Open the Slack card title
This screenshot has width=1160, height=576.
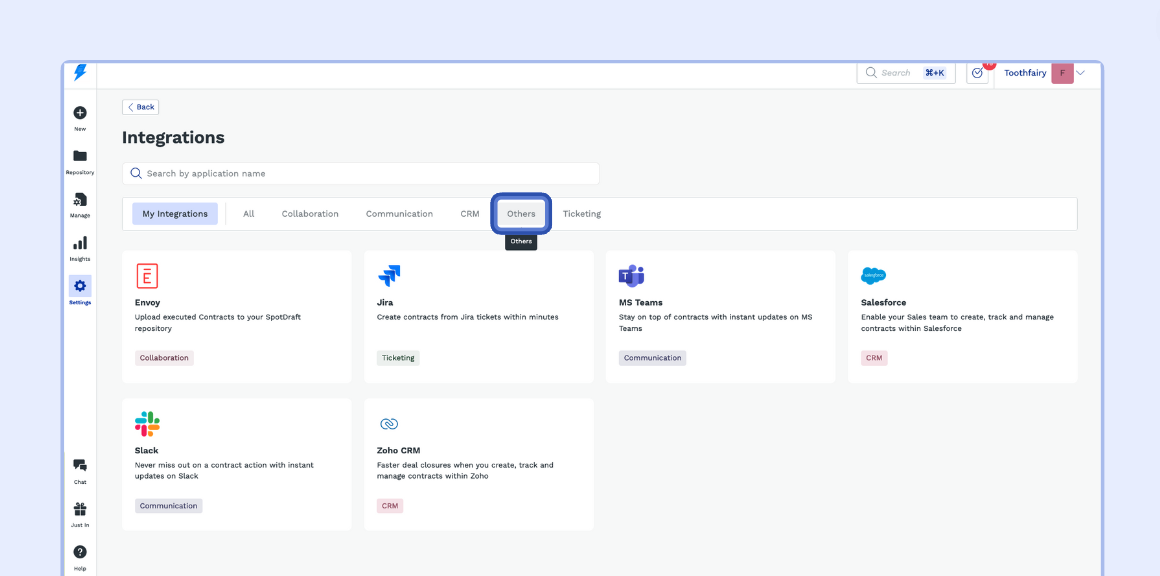coord(146,450)
